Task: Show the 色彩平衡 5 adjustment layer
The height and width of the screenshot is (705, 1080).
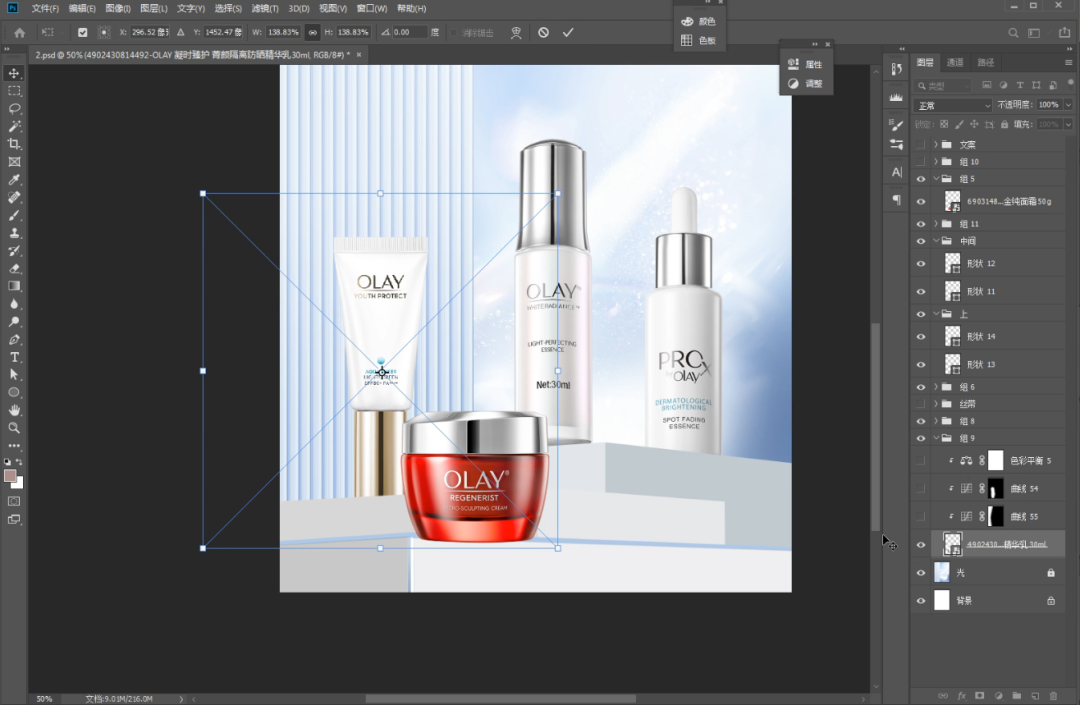Action: (x=921, y=461)
